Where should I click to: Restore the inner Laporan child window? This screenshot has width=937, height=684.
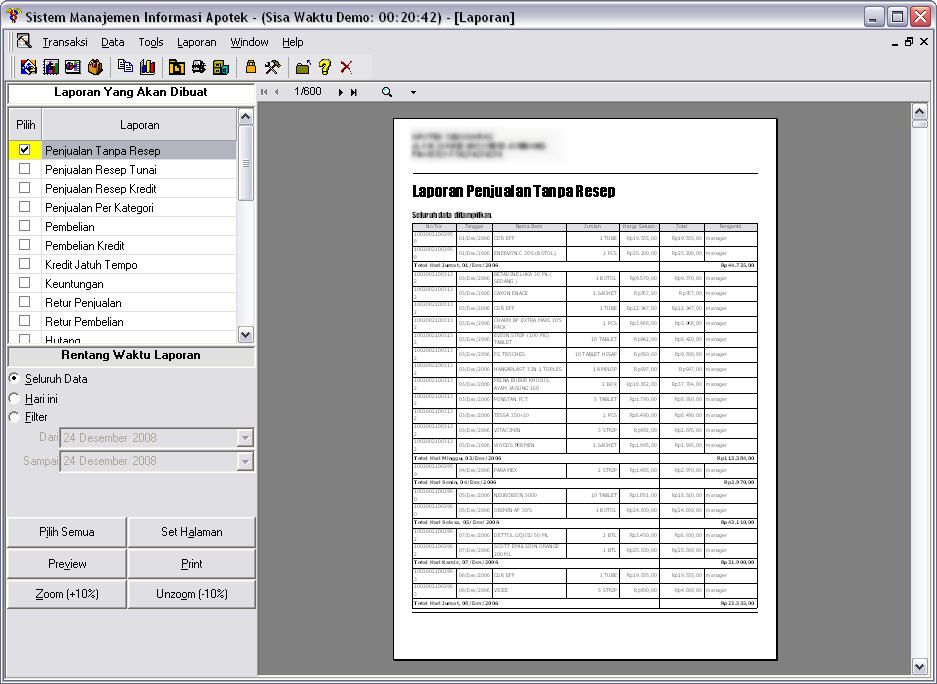coord(909,42)
